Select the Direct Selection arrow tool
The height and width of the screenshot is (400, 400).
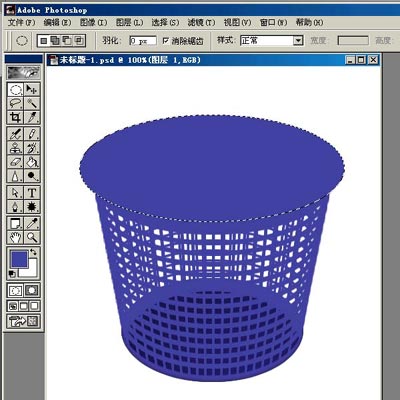[15, 192]
